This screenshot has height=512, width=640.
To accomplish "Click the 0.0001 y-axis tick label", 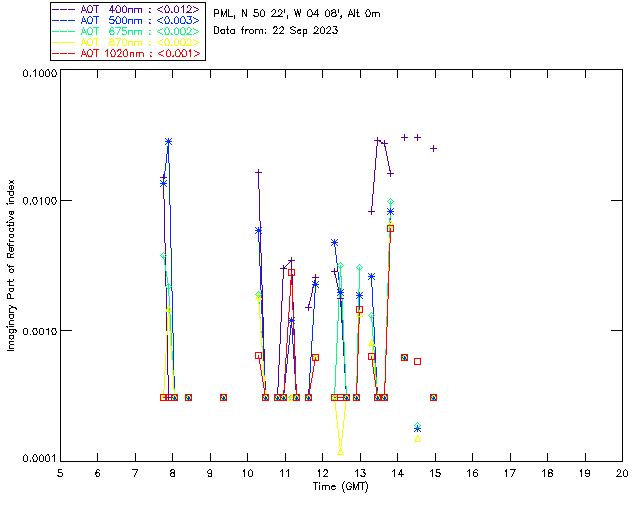I will 39,459.
